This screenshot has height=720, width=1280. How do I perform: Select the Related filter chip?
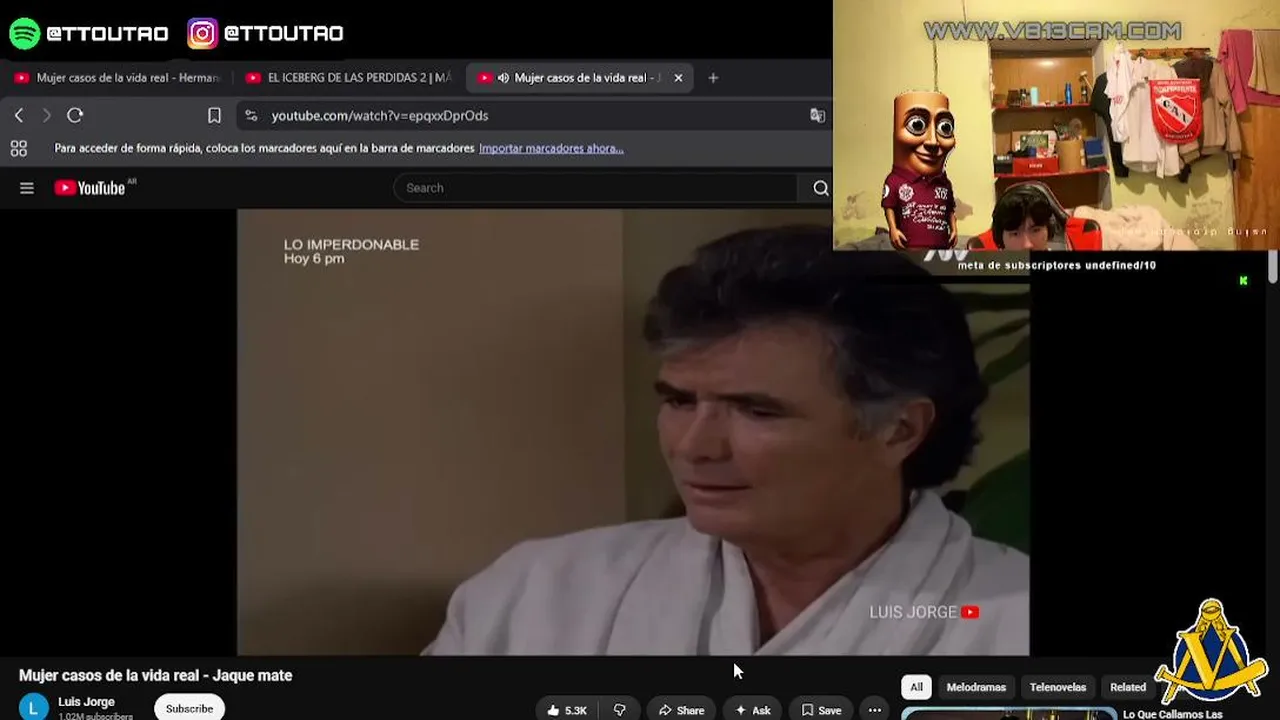(1128, 687)
